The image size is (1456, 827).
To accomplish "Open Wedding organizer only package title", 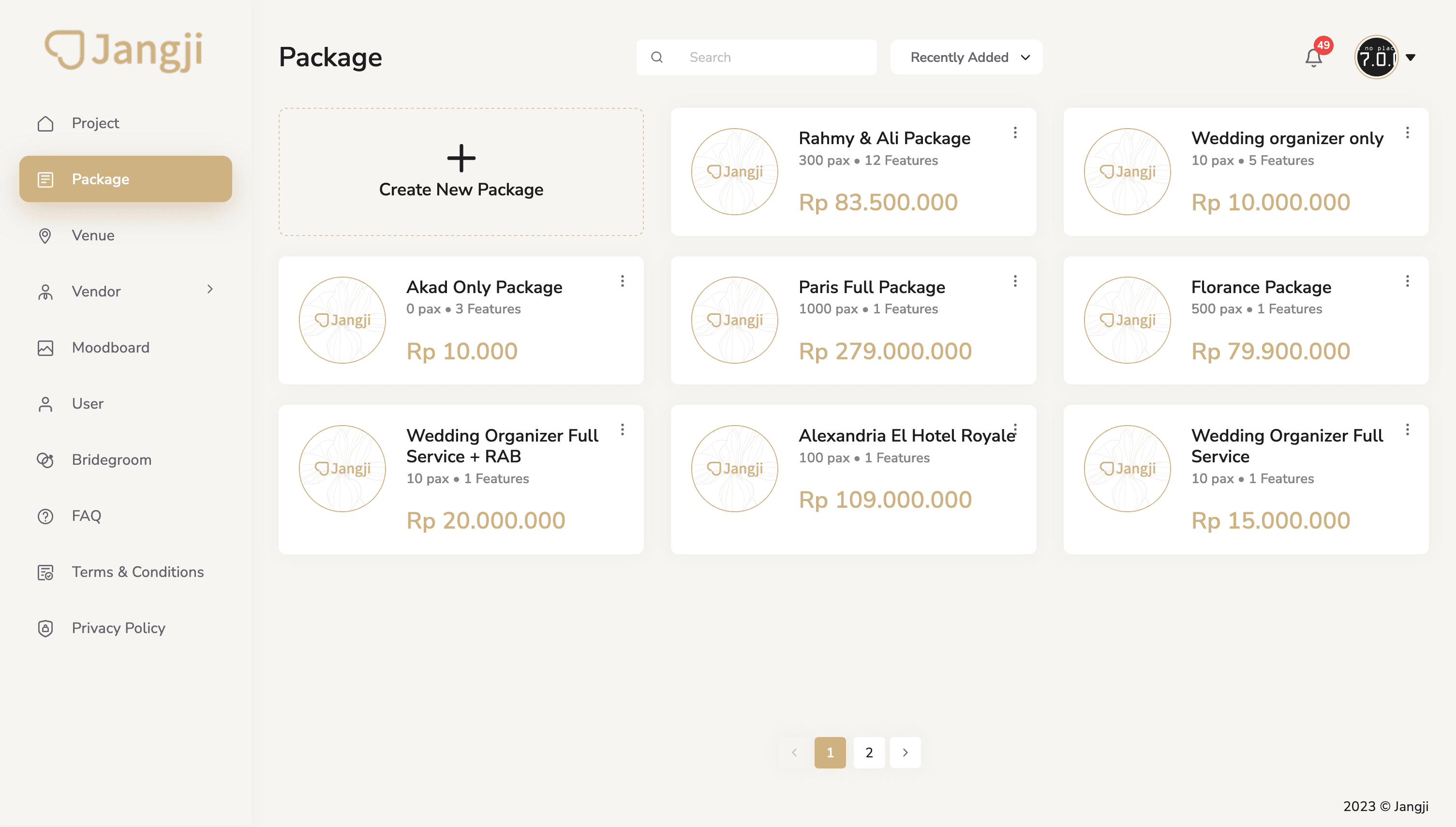I will [1287, 139].
